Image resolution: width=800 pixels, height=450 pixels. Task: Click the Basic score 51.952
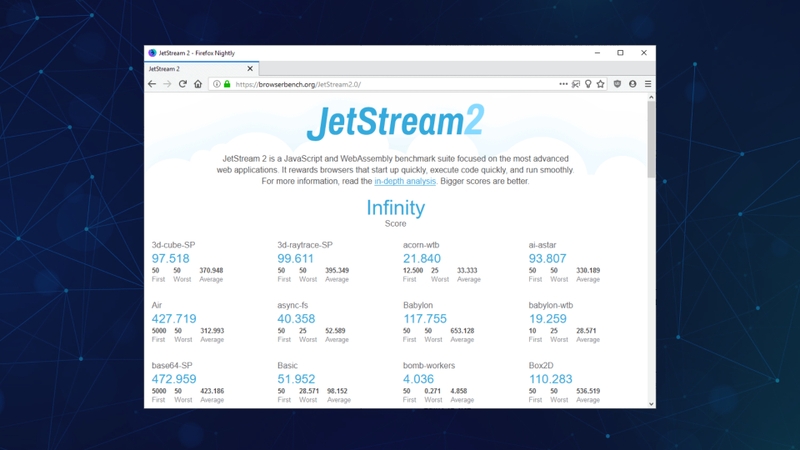coord(296,379)
